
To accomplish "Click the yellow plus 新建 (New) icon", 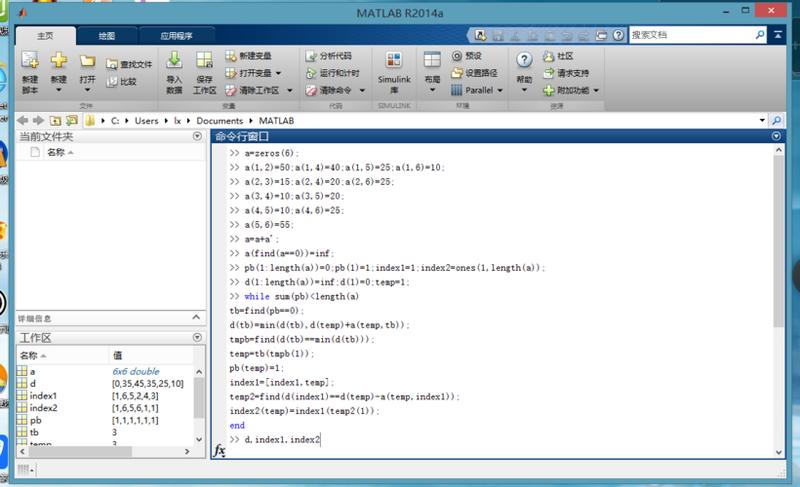I will 58,60.
